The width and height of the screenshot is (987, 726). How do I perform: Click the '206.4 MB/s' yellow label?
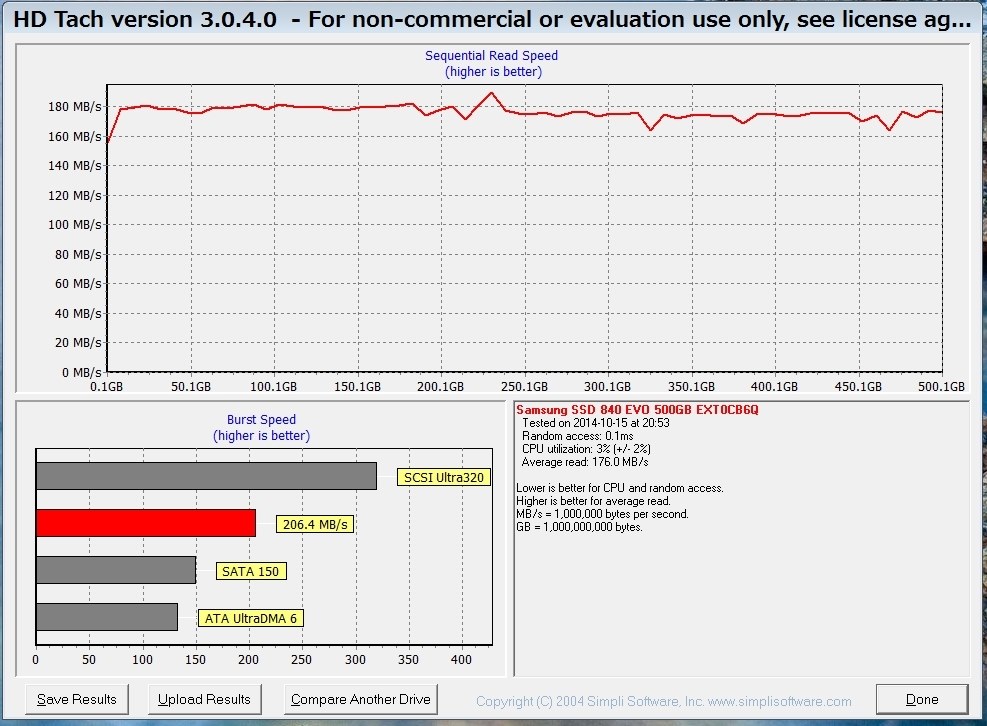point(315,525)
